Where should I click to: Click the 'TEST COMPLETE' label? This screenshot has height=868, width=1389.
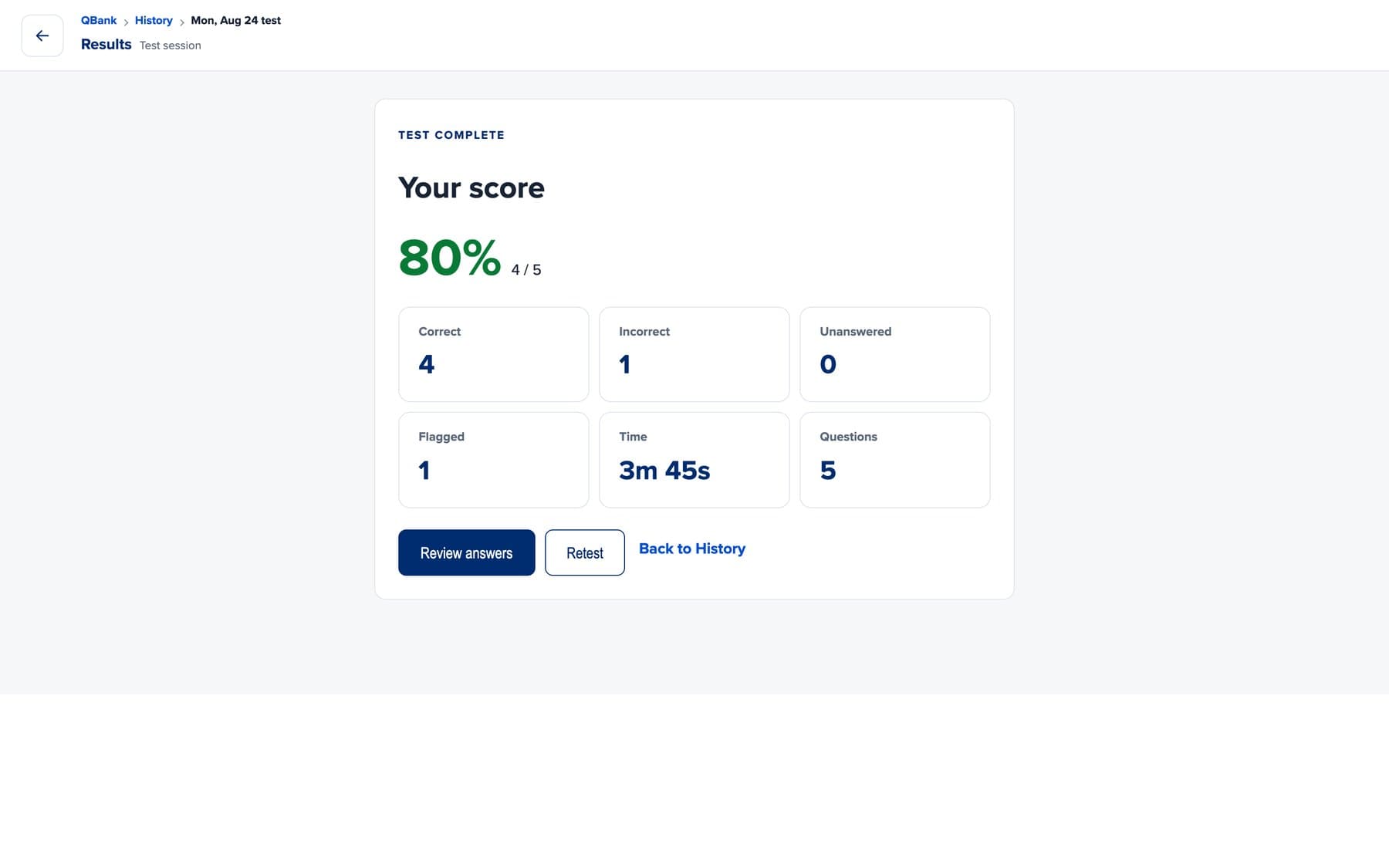tap(451, 135)
